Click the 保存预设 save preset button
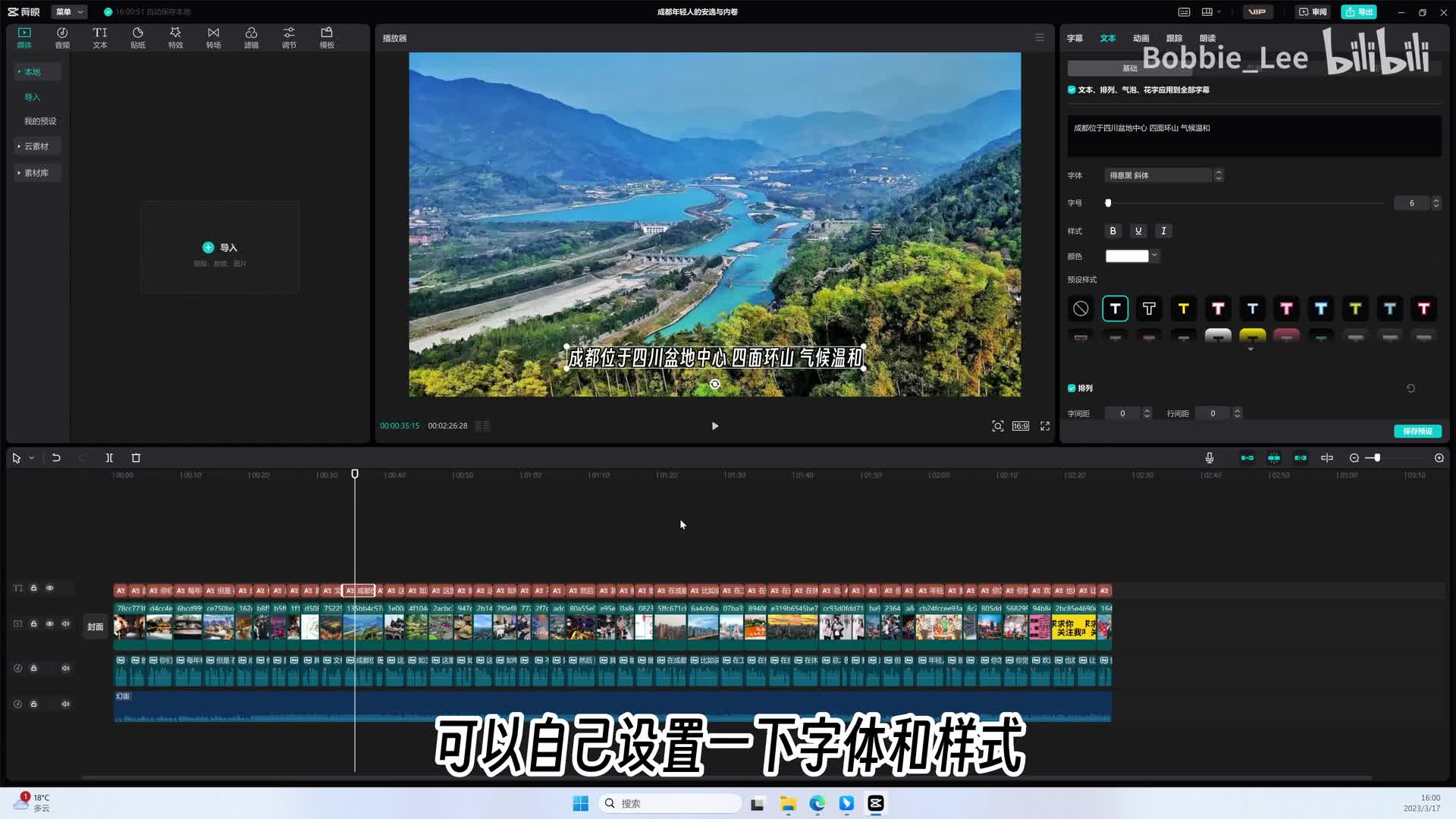This screenshot has height=819, width=1456. (x=1417, y=431)
